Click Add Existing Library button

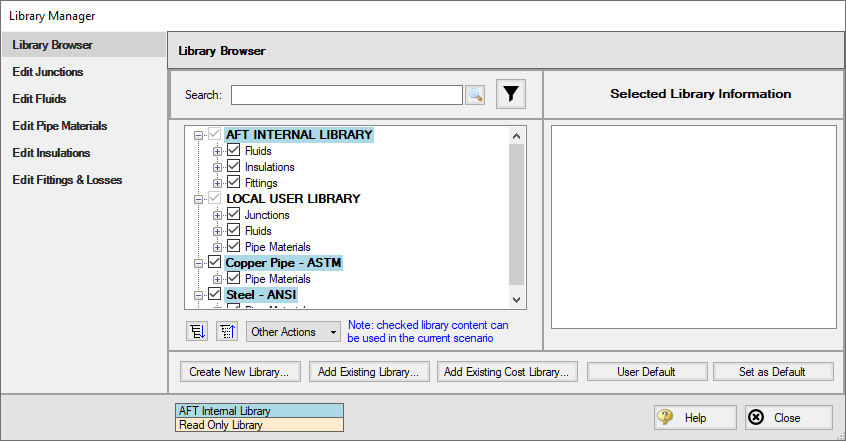click(369, 372)
